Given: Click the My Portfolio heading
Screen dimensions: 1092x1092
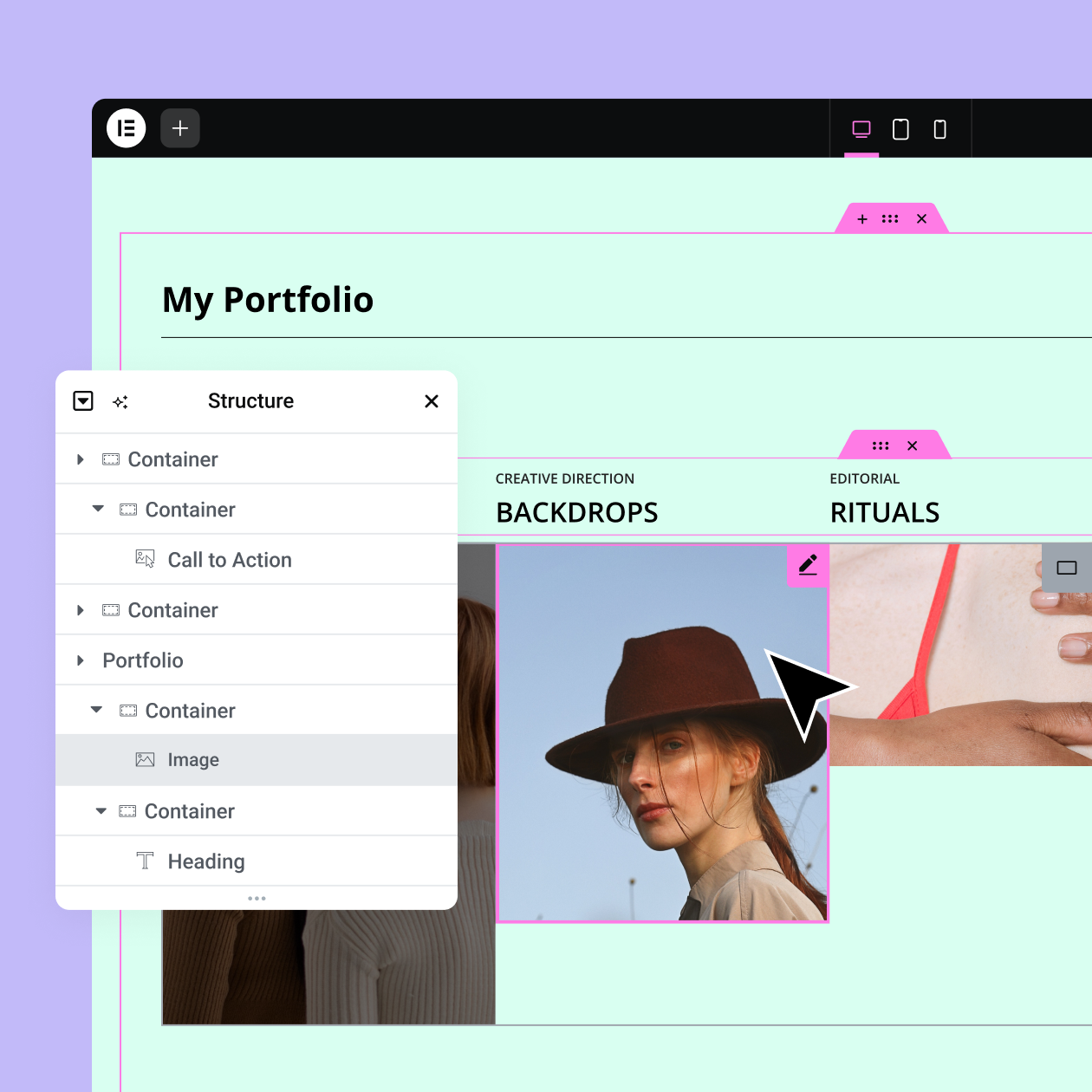Looking at the screenshot, I should (x=268, y=300).
